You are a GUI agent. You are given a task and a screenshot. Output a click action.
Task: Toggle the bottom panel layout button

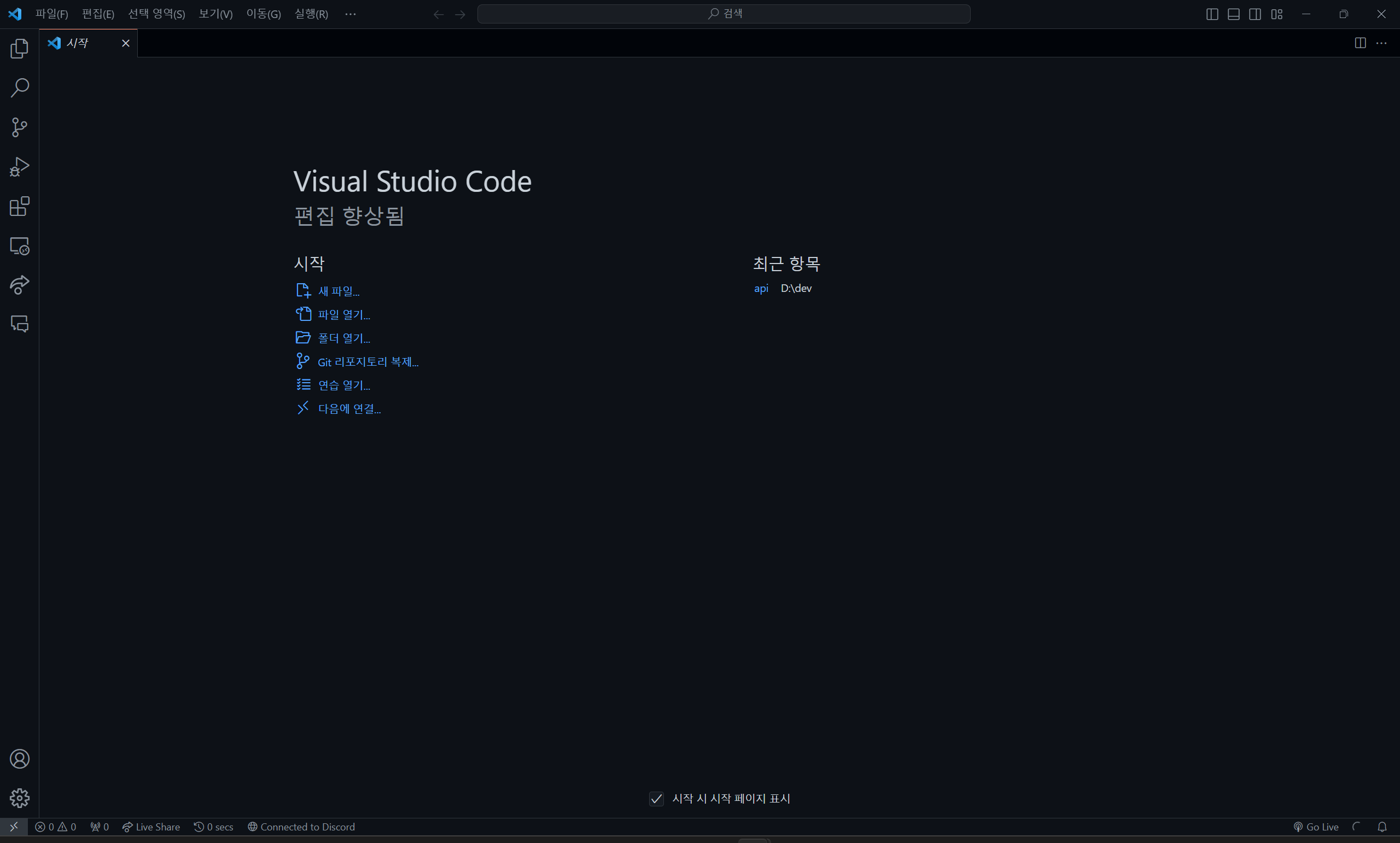point(1234,14)
